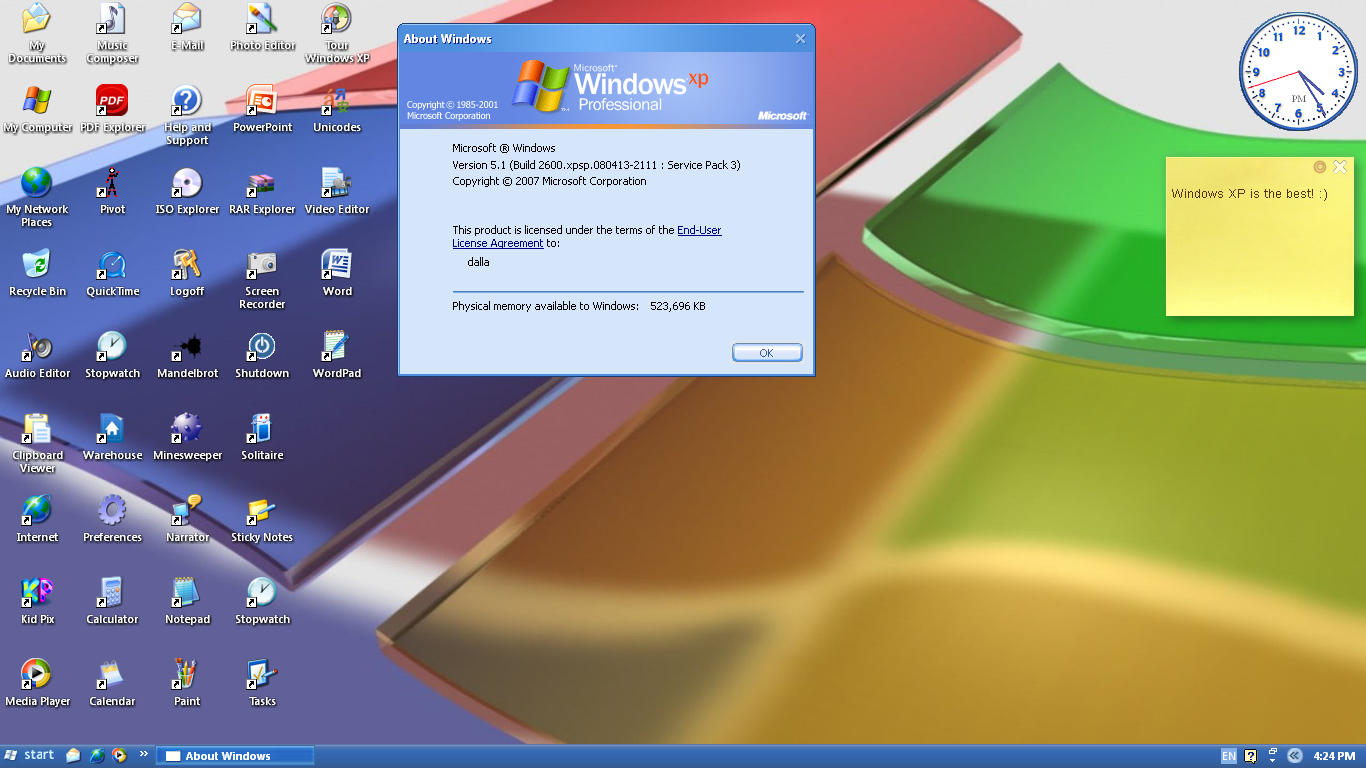
Task: Select the Tasks desktop shortcut
Action: coord(262,682)
